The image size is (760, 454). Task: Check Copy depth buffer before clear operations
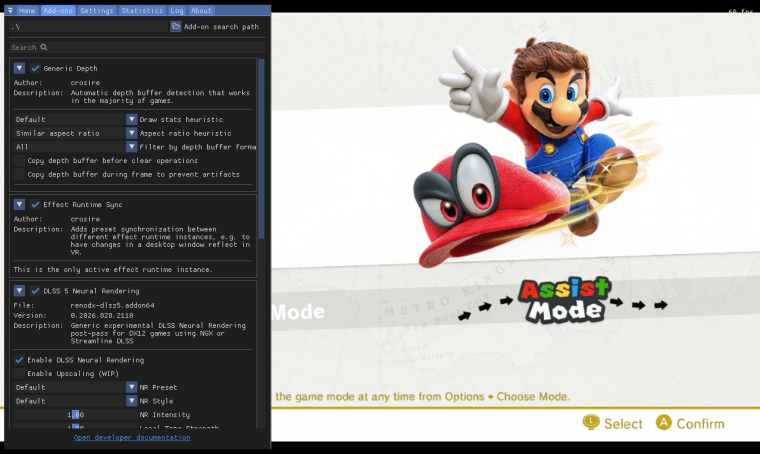(19, 160)
